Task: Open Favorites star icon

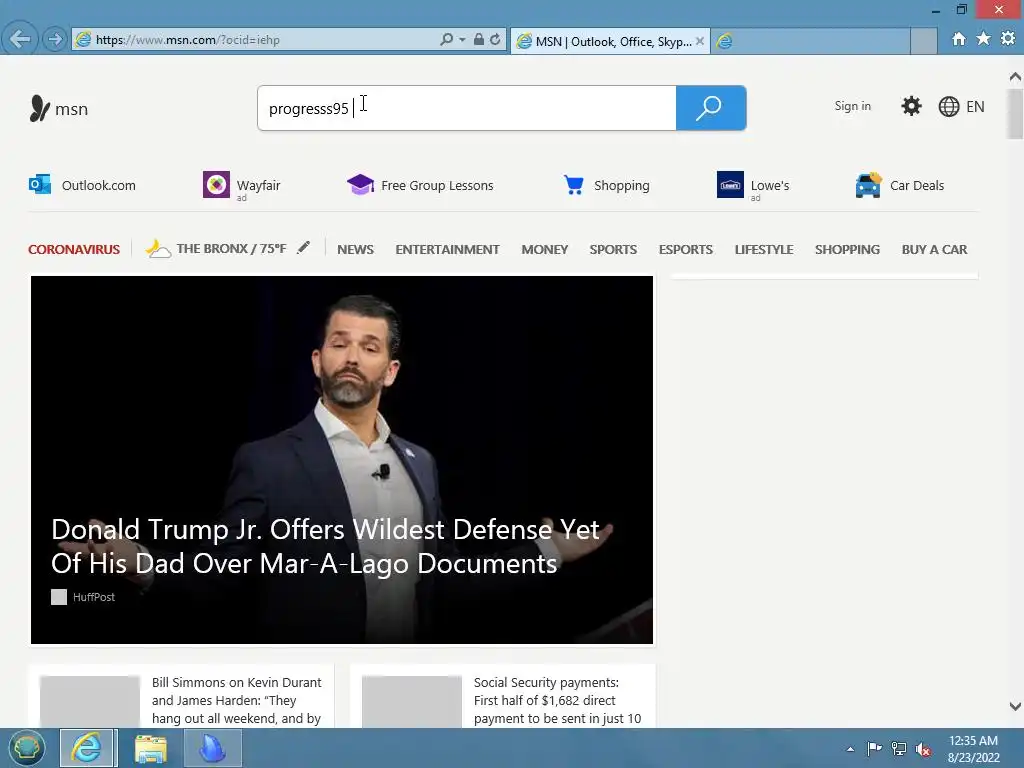Action: click(x=984, y=39)
